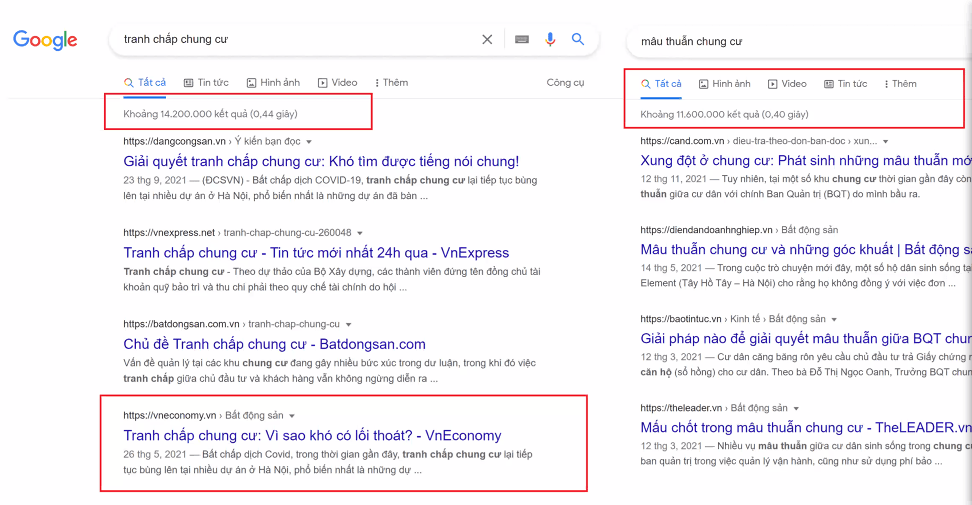The width and height of the screenshot is (972, 505).
Task: Open 'Tranh chấp chung cư - Tin tức mới nhất' VnExpress result
Action: pyautogui.click(x=316, y=253)
